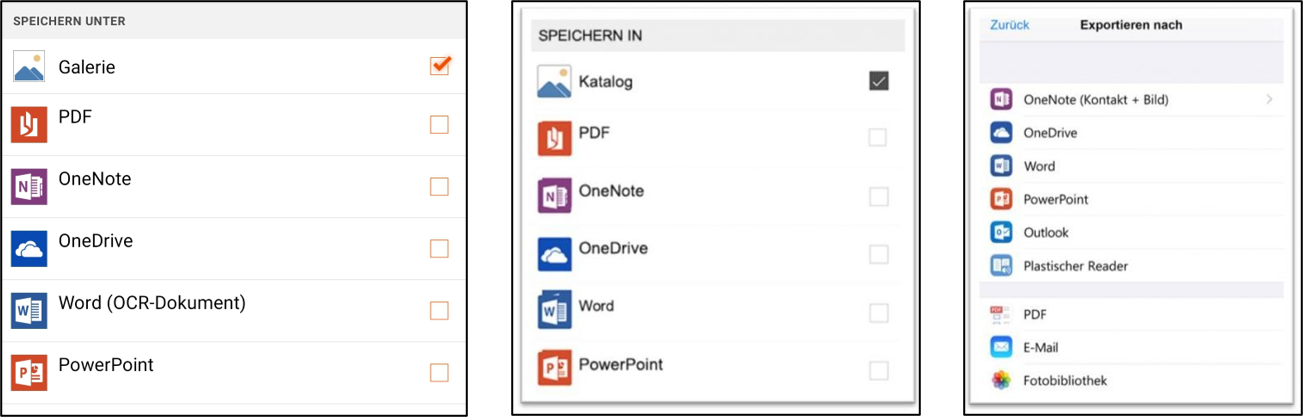Screen dimensions: 1303x417
Task: Click the OneDrive cloud icon in Exportieren nach list
Action: (1001, 133)
